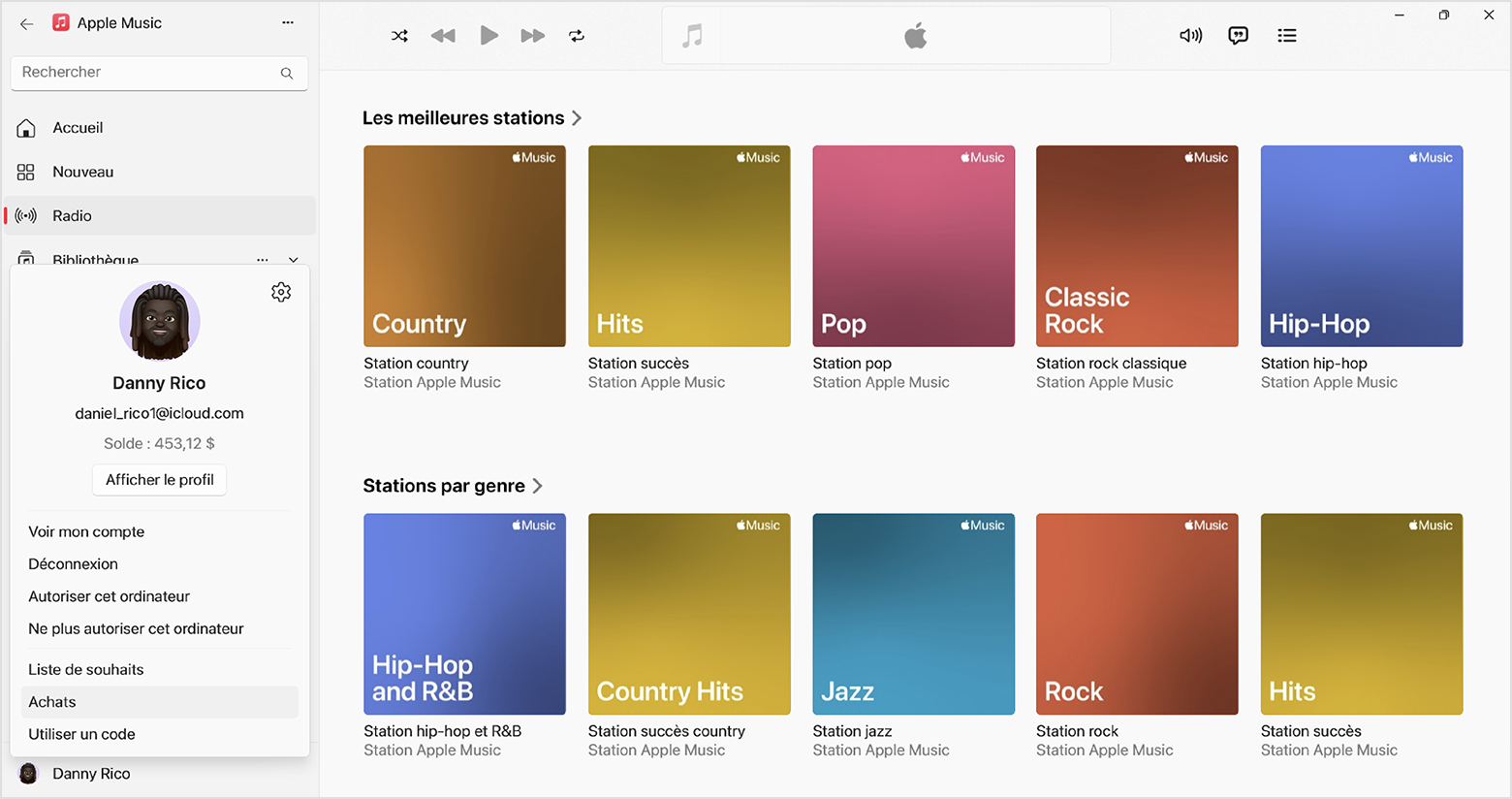The width and height of the screenshot is (1512, 799).
Task: Click the email daniel_rico1@icloud.com
Action: tap(160, 413)
